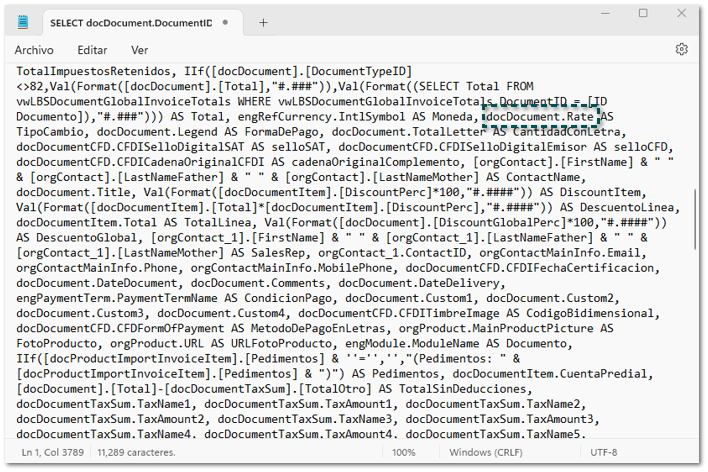This screenshot has width=708, height=472.
Task: Click the UTF-8 encoding status entry
Action: click(x=603, y=452)
